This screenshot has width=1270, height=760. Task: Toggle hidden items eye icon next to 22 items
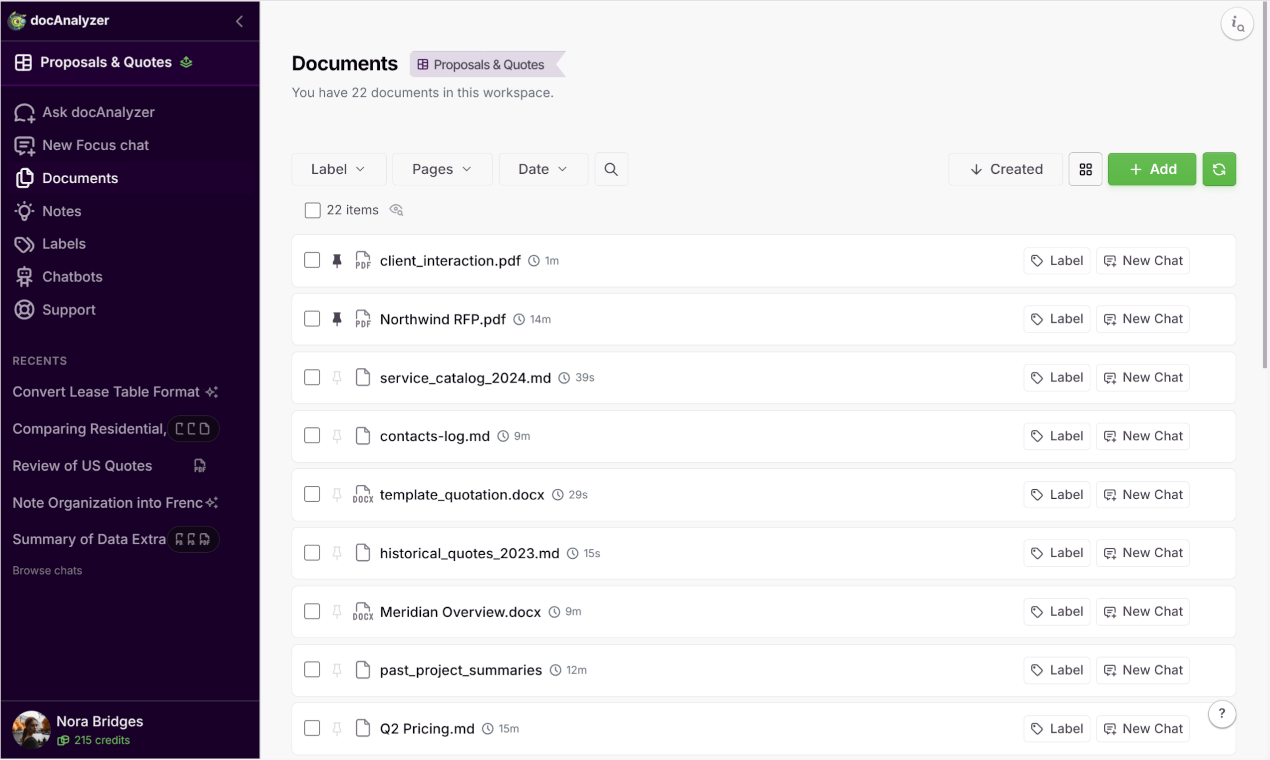pyautogui.click(x=396, y=210)
